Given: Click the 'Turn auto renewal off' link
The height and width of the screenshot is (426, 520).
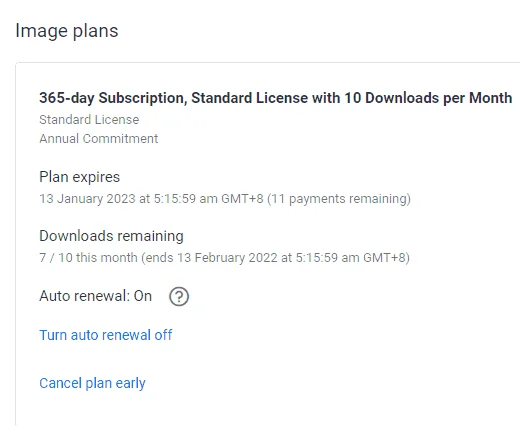Looking at the screenshot, I should [x=106, y=335].
